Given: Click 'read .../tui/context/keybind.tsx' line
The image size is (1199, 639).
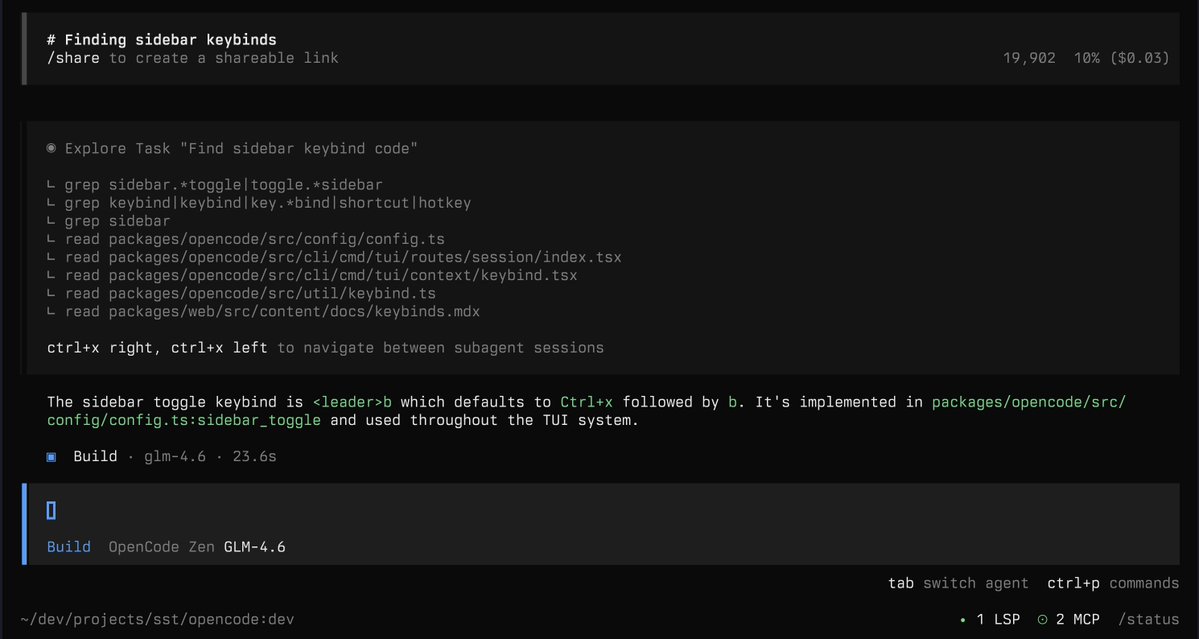Looking at the screenshot, I should click(x=312, y=276).
